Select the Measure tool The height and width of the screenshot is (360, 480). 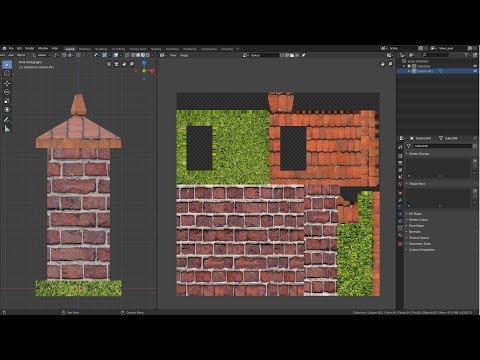(x=7, y=129)
